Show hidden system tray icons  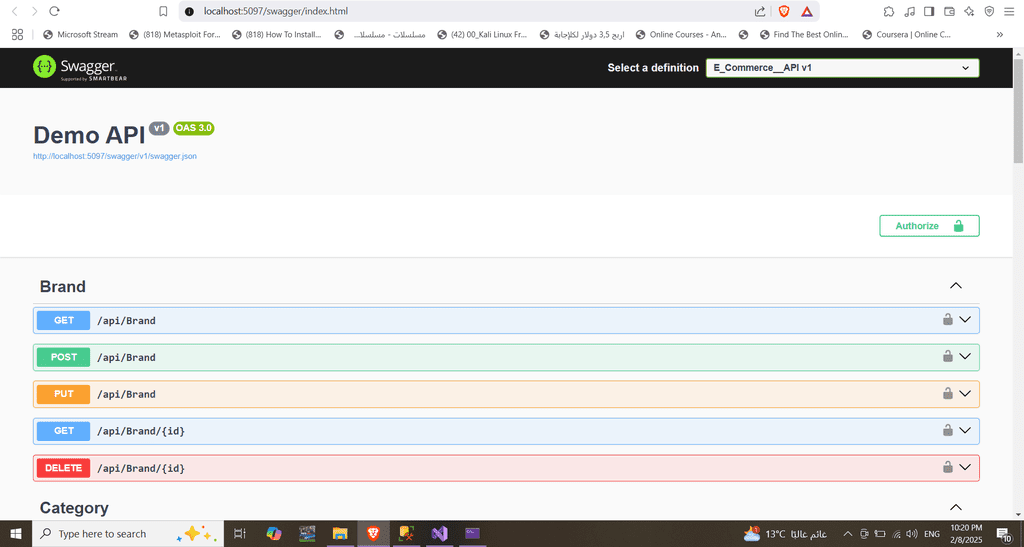tap(848, 534)
